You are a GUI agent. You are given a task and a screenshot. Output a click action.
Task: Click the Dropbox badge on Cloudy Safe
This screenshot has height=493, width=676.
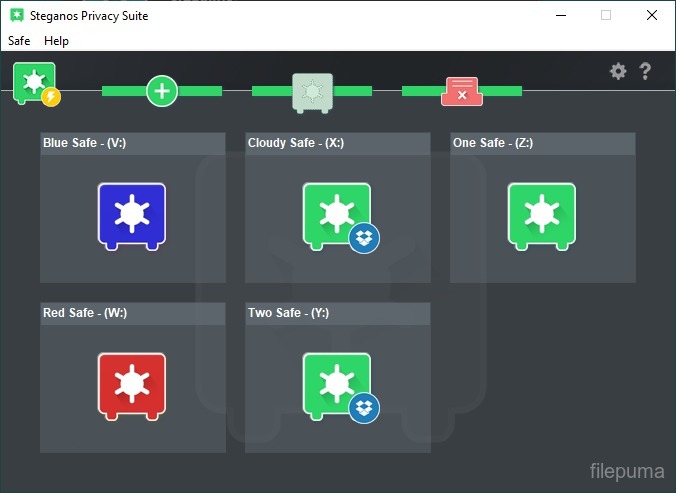364,238
